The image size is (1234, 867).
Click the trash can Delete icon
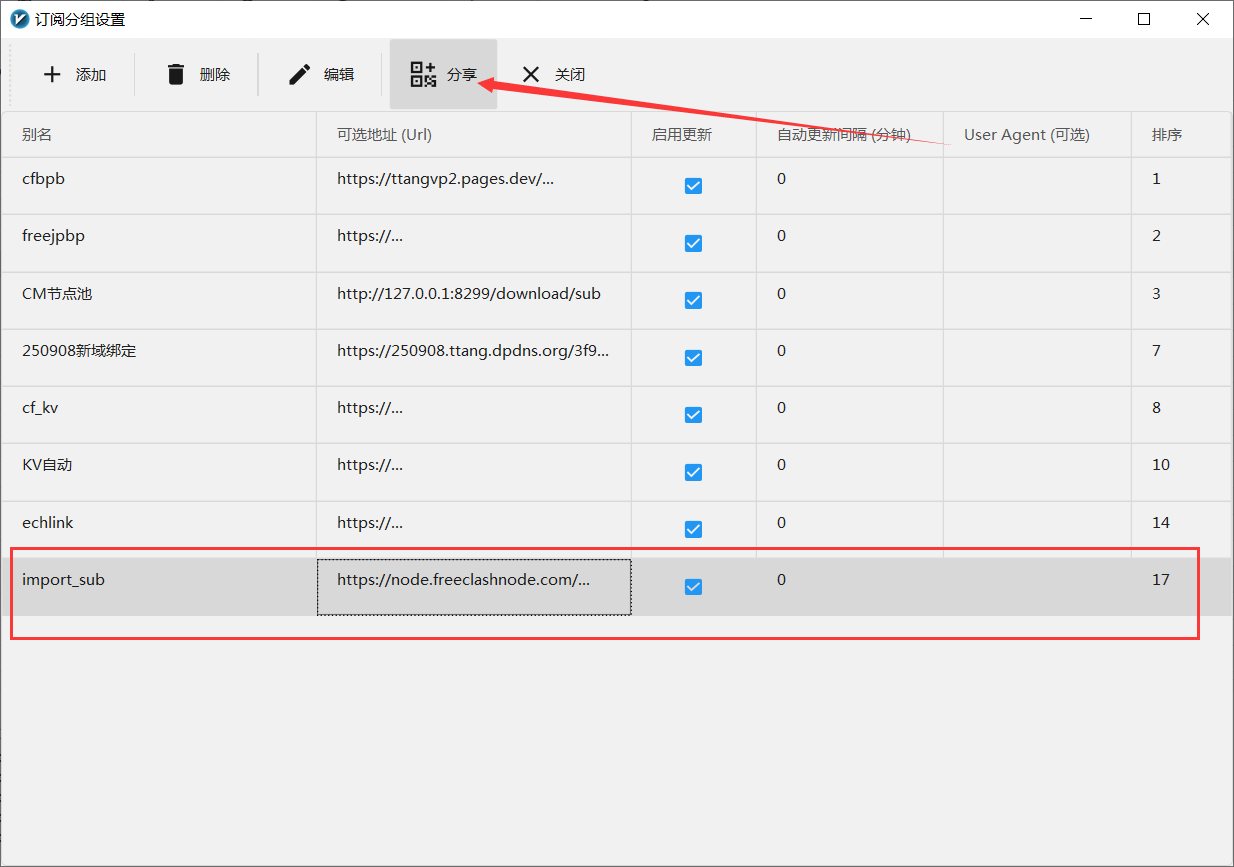pos(176,75)
